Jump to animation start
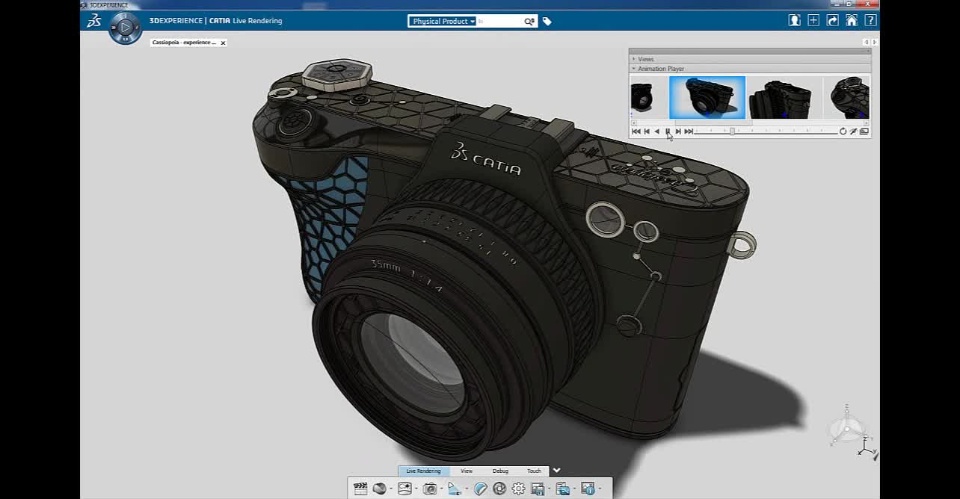 pos(636,131)
